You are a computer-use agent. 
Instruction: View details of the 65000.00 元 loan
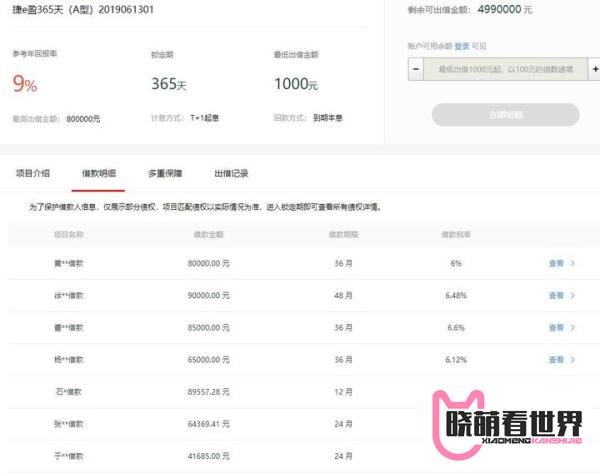[556, 360]
